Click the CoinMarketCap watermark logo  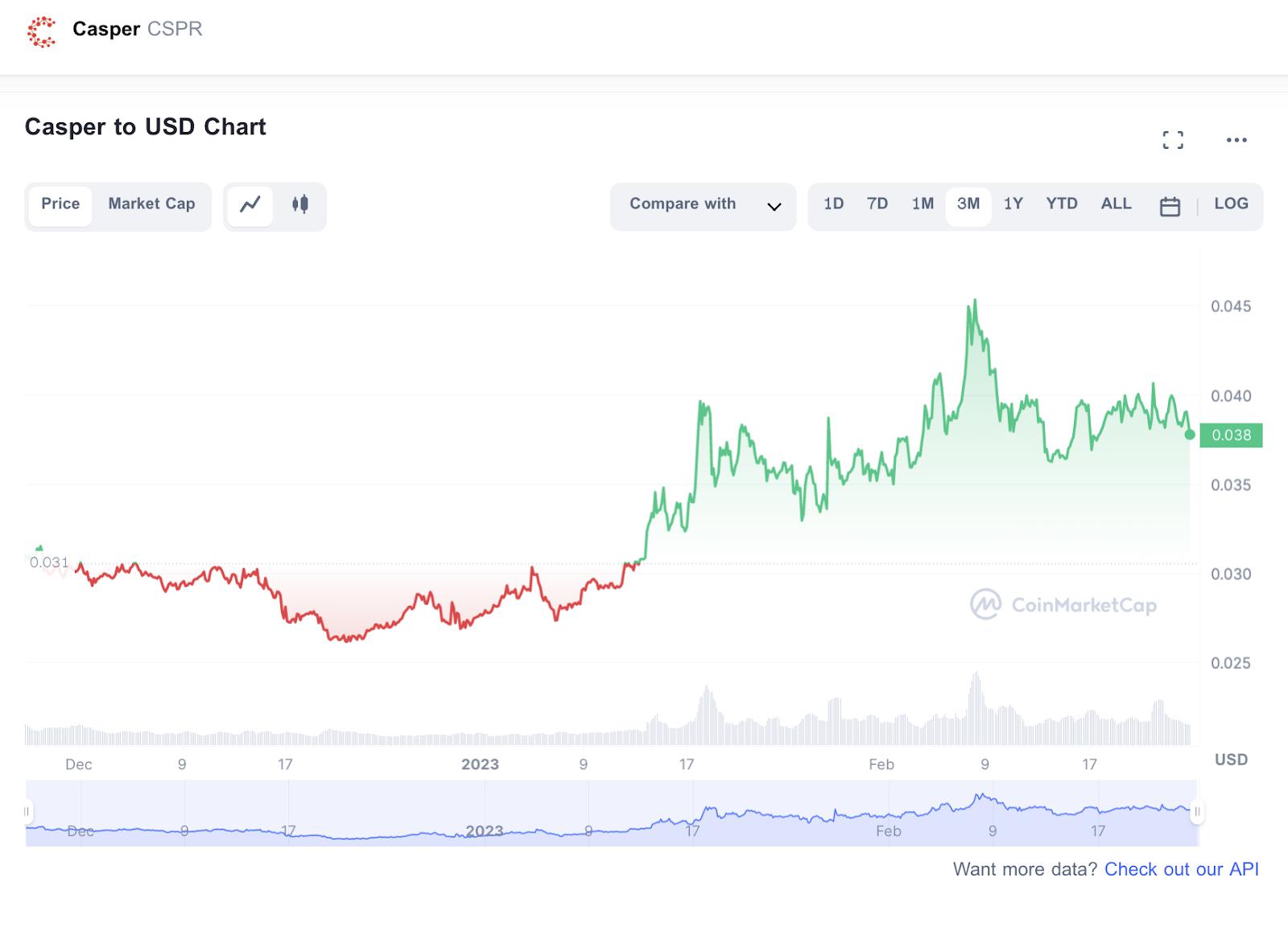tap(985, 604)
